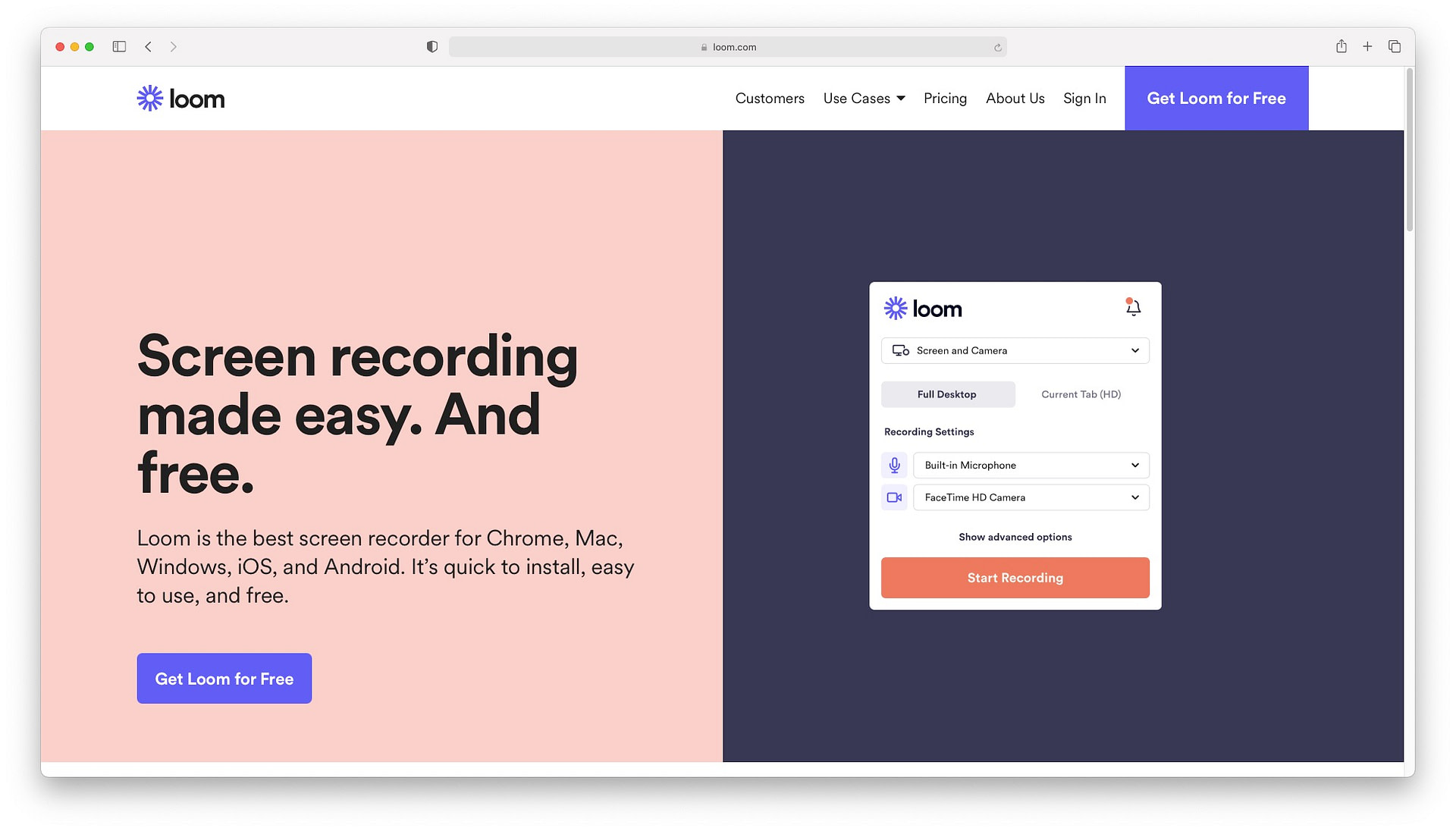Expand the Built-in Microphone dropdown
The image size is (1456, 831).
1134,465
